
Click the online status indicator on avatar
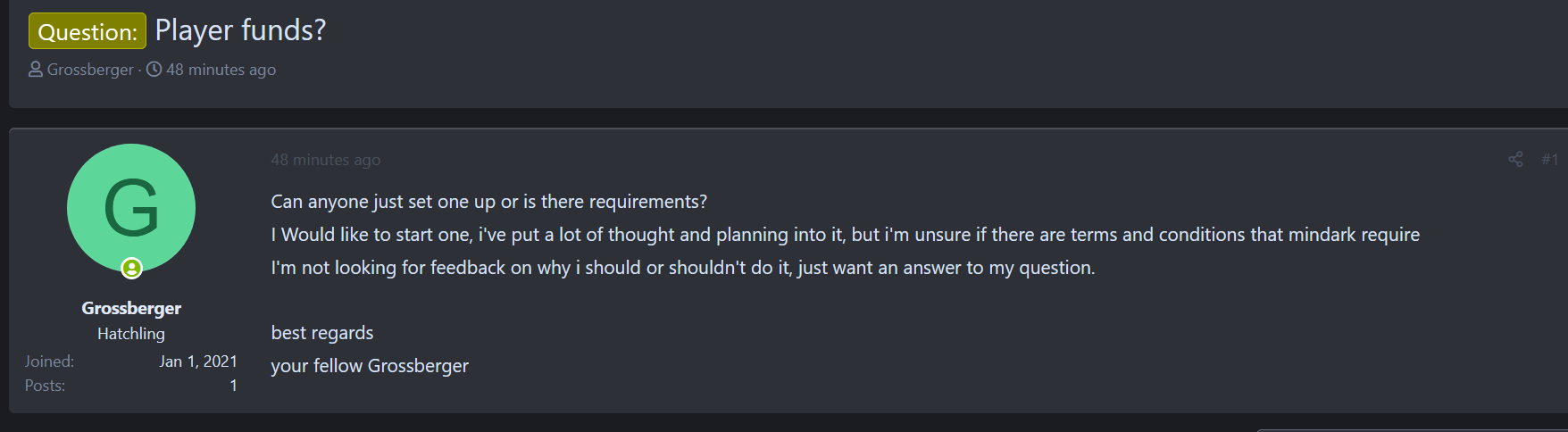click(131, 268)
